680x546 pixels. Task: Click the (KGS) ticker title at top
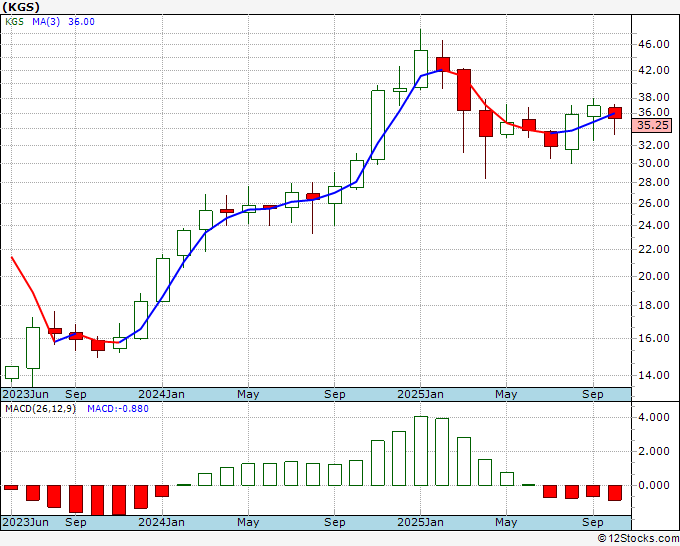[22, 8]
